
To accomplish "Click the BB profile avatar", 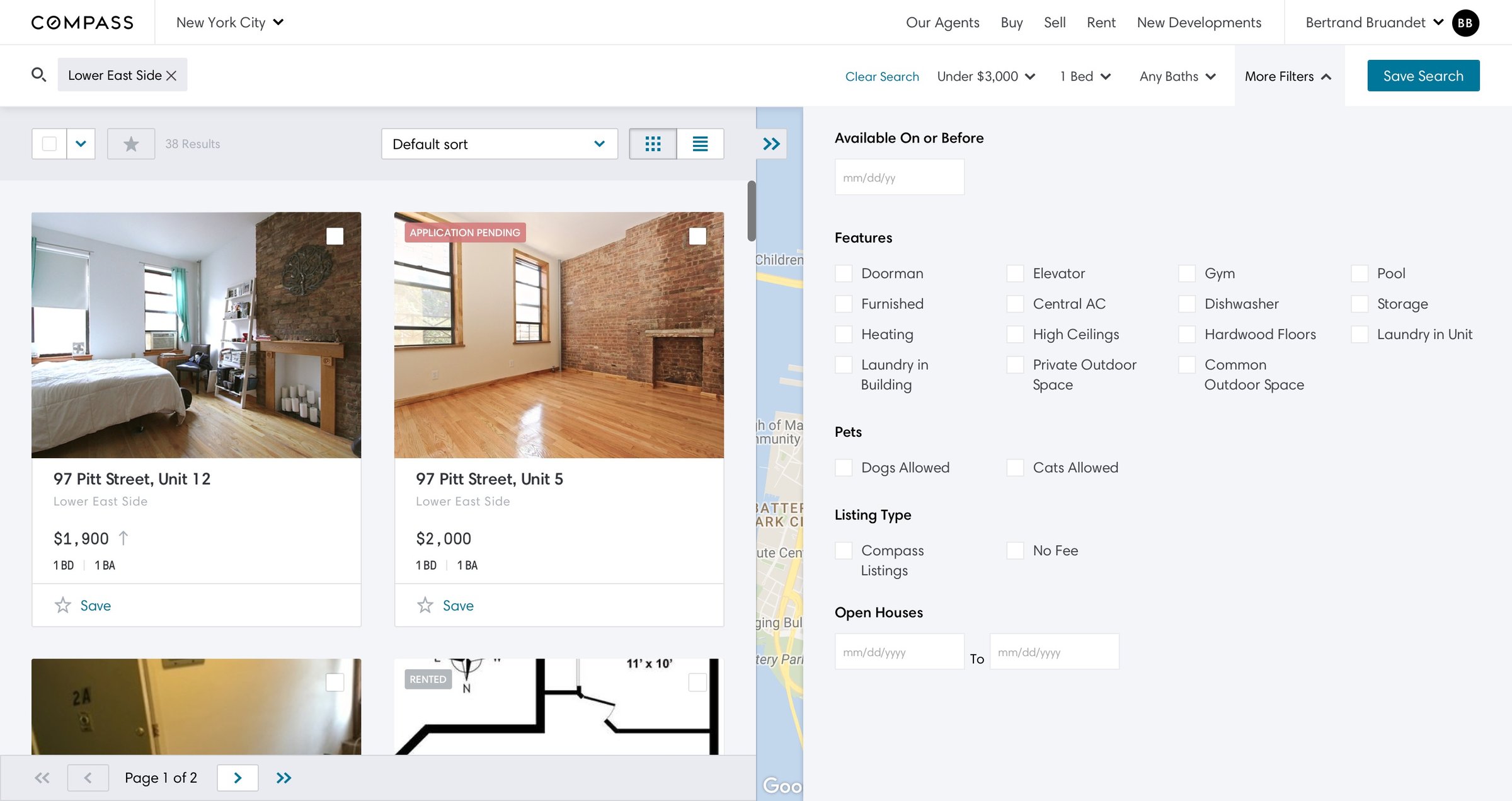I will pos(1465,23).
